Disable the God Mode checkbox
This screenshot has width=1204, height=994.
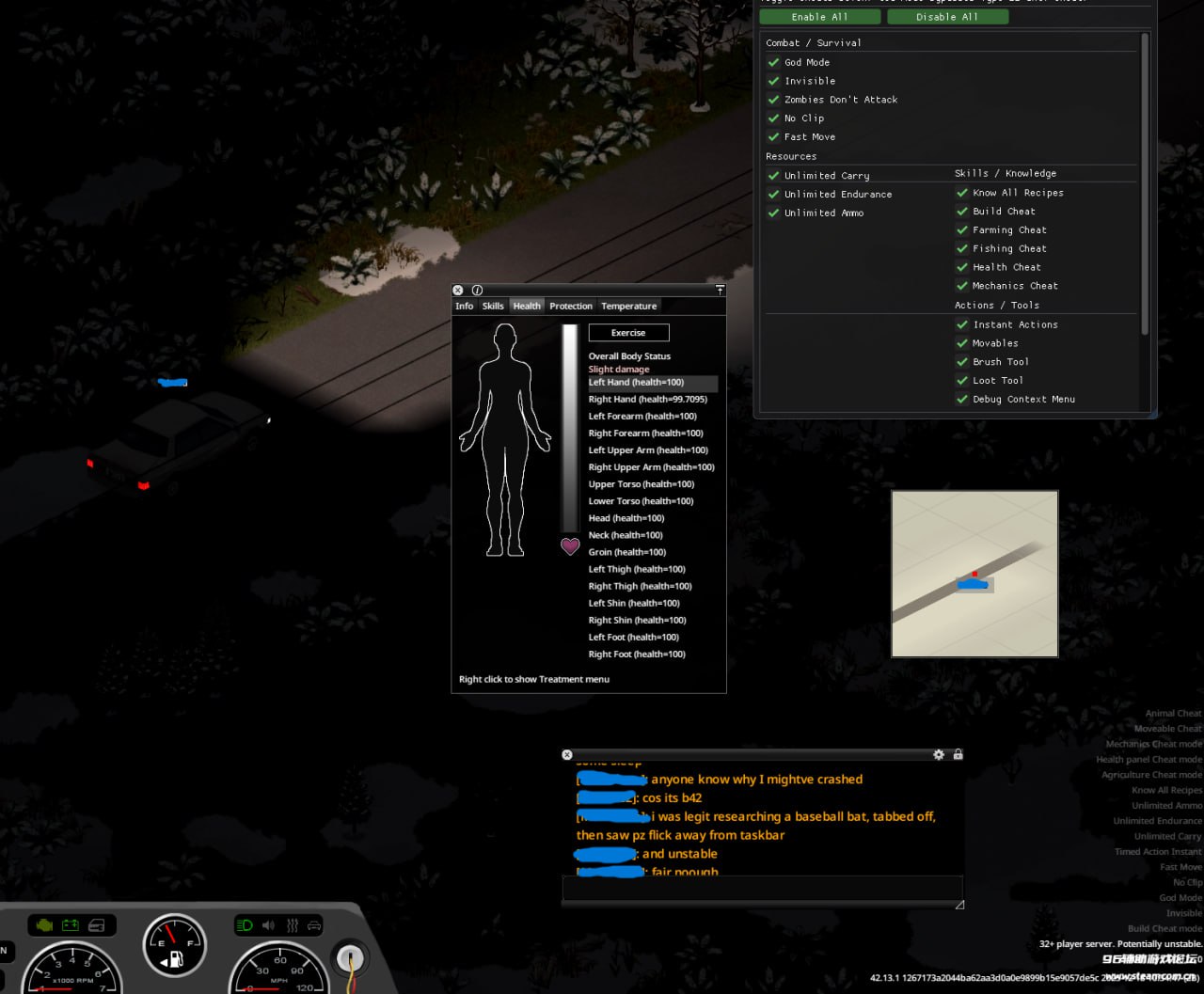pos(773,62)
